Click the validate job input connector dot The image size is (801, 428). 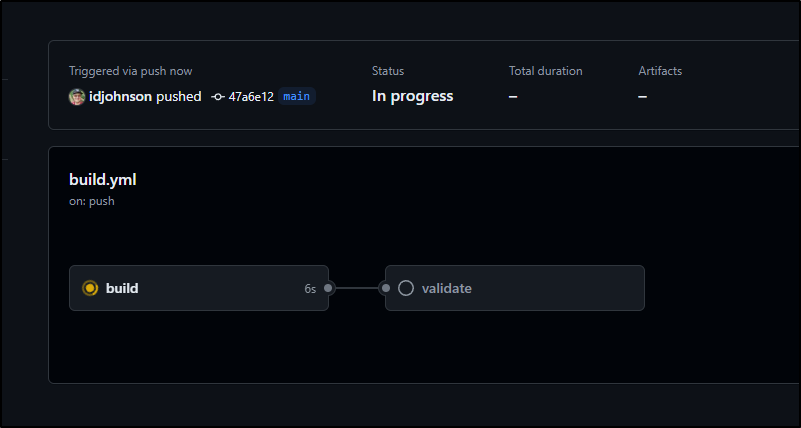tap(386, 288)
